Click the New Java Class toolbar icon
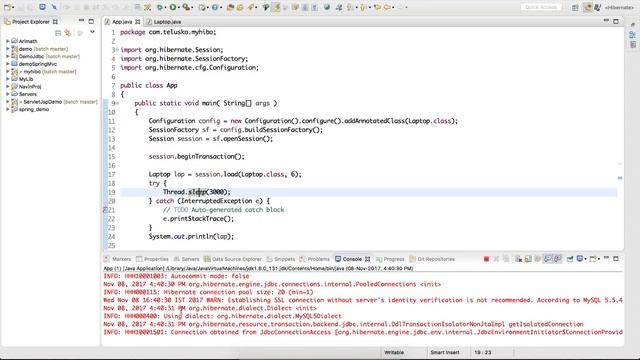 click(x=214, y=7)
